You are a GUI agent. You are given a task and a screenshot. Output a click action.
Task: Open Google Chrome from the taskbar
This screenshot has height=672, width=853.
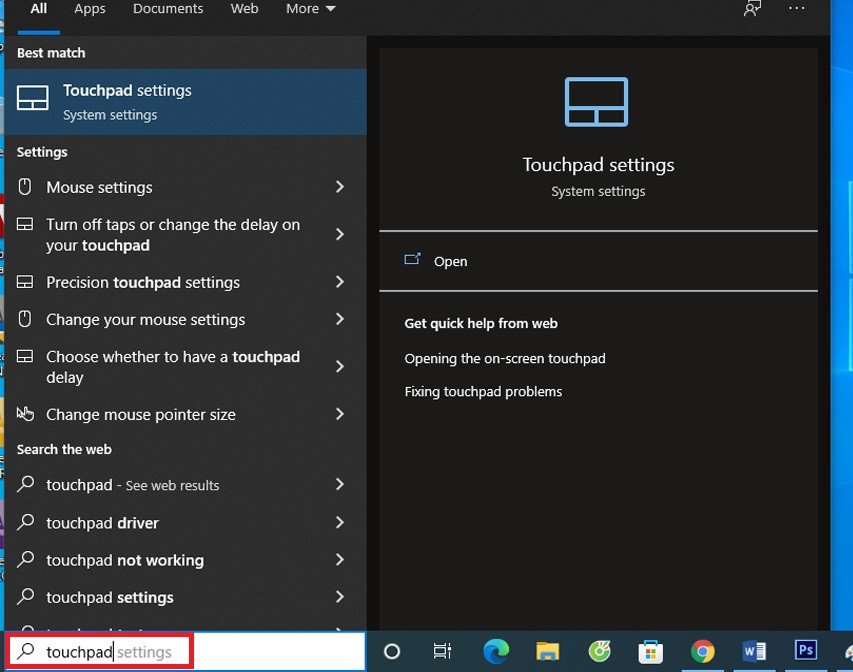click(x=702, y=651)
